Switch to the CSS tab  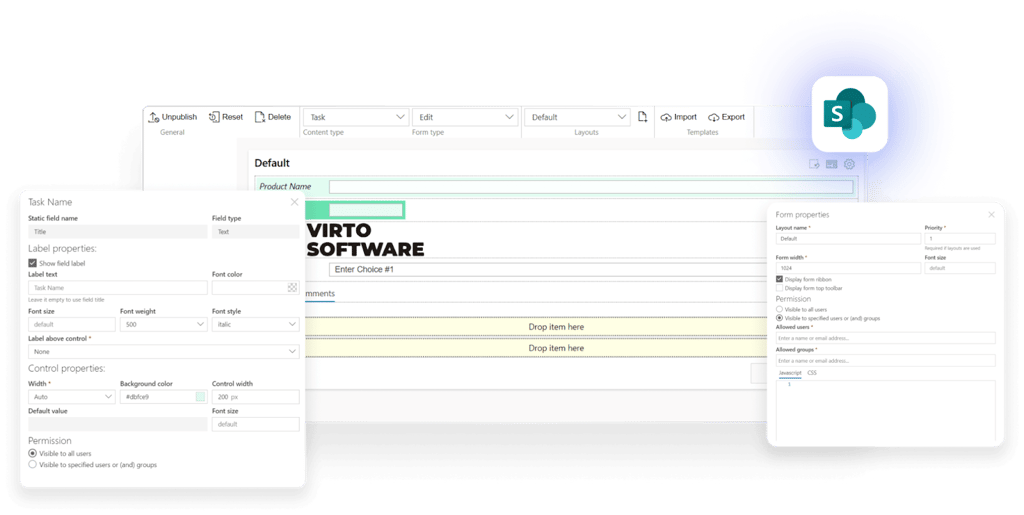[812, 373]
